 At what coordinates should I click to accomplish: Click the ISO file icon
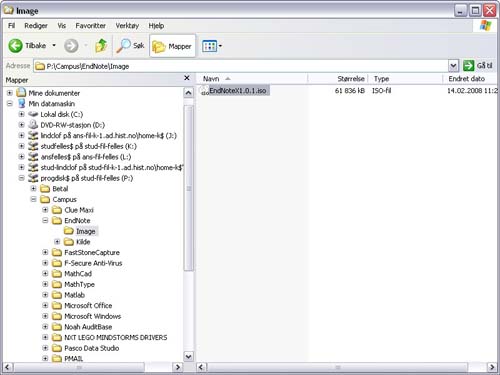(x=204, y=90)
